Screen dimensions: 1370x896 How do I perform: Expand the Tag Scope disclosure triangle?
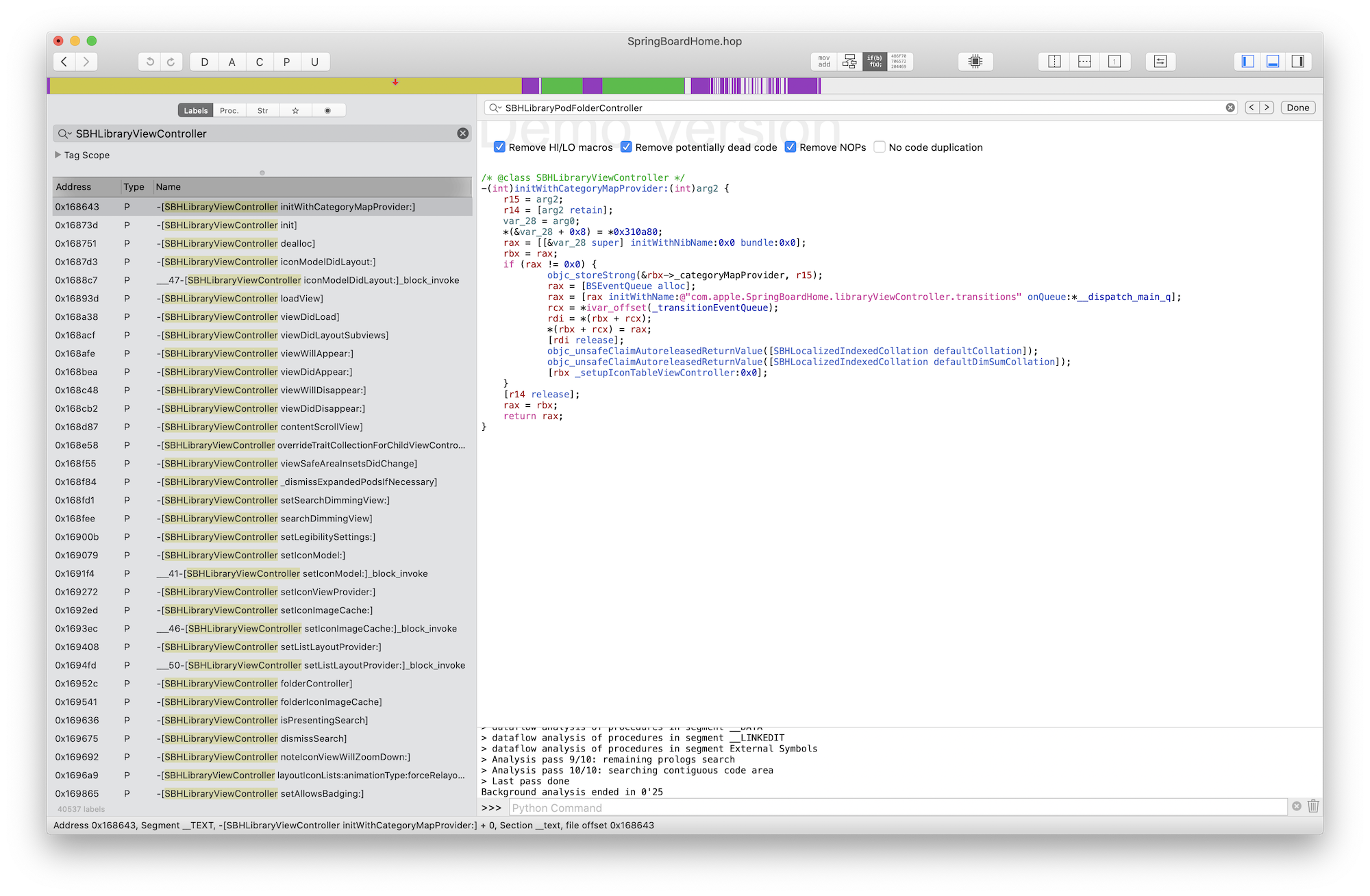(x=58, y=155)
